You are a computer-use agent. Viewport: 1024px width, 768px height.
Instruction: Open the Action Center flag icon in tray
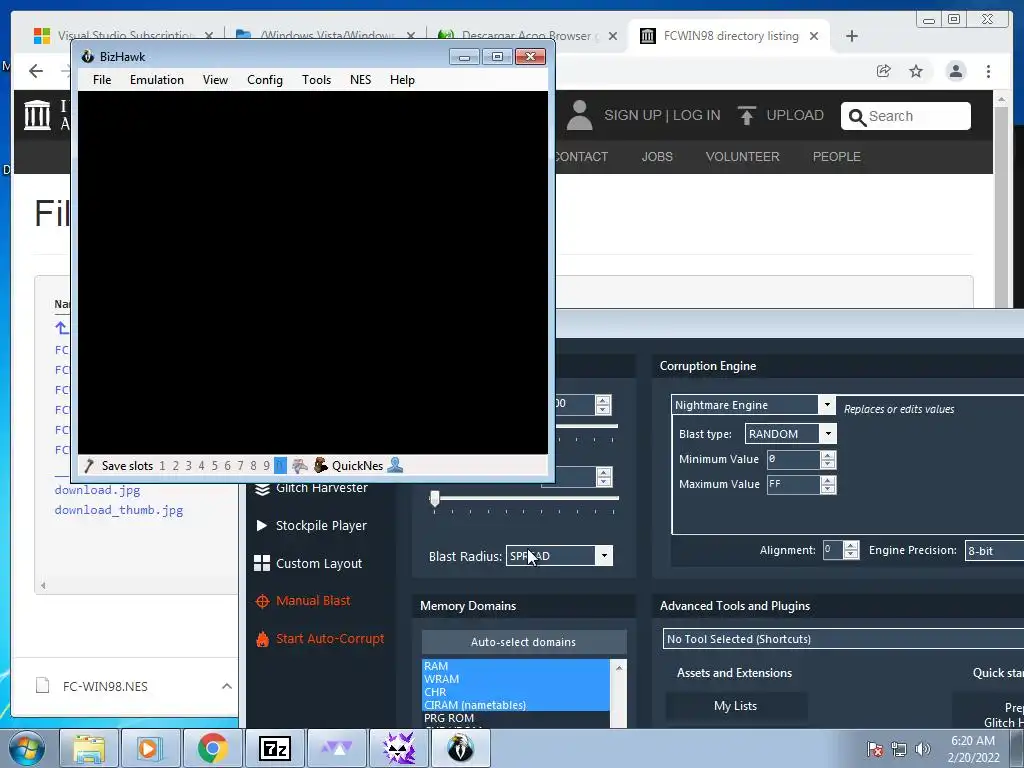pos(874,749)
